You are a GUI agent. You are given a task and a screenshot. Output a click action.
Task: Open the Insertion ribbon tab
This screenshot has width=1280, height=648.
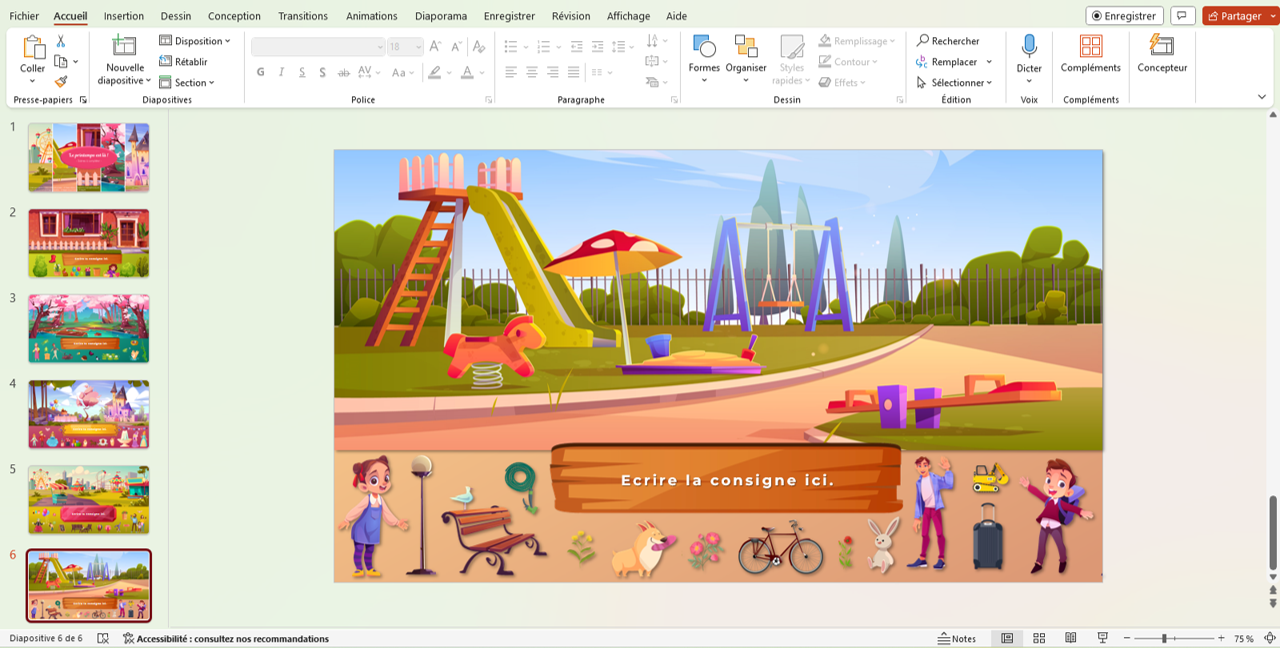tap(124, 16)
